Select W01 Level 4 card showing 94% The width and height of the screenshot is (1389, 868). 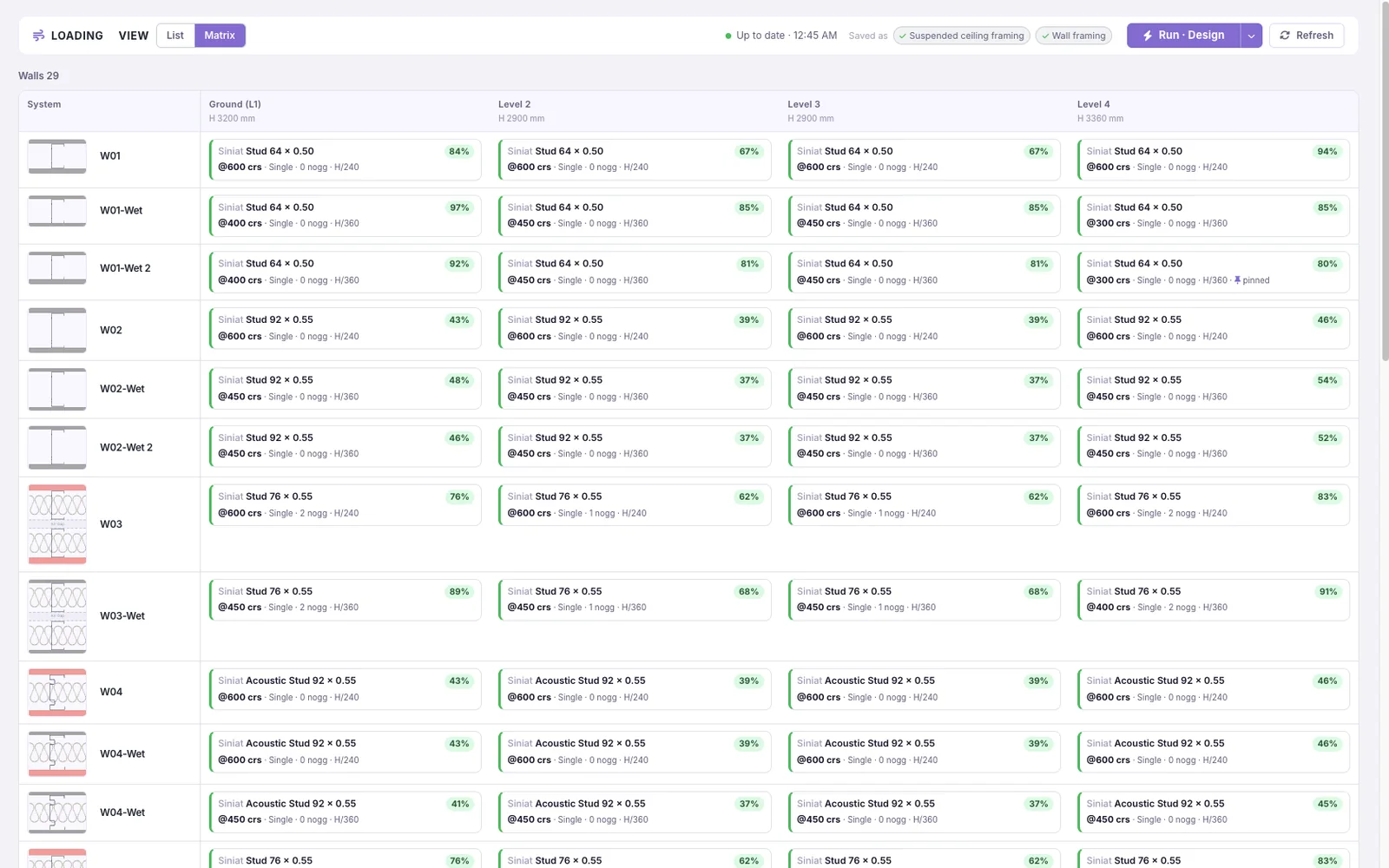pyautogui.click(x=1214, y=159)
